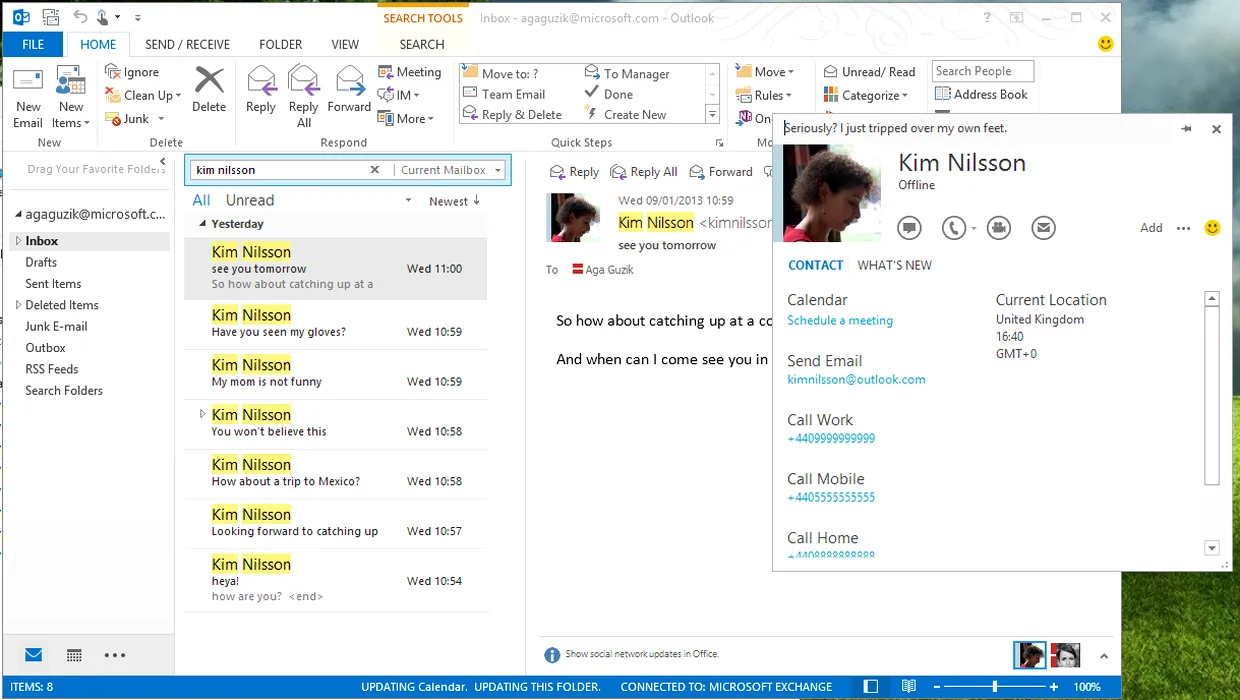Adjust the zoom slider in status bar

pos(994,687)
